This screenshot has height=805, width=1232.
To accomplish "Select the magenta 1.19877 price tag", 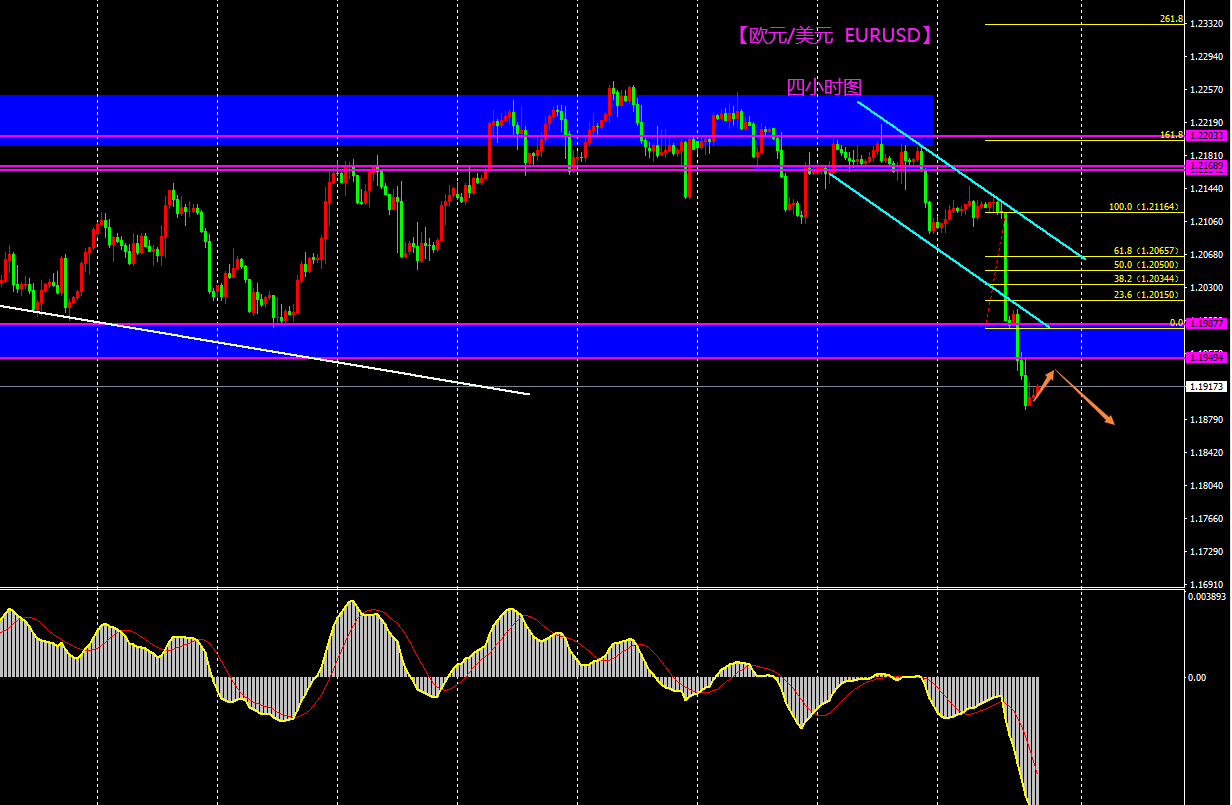I will (x=1207, y=323).
